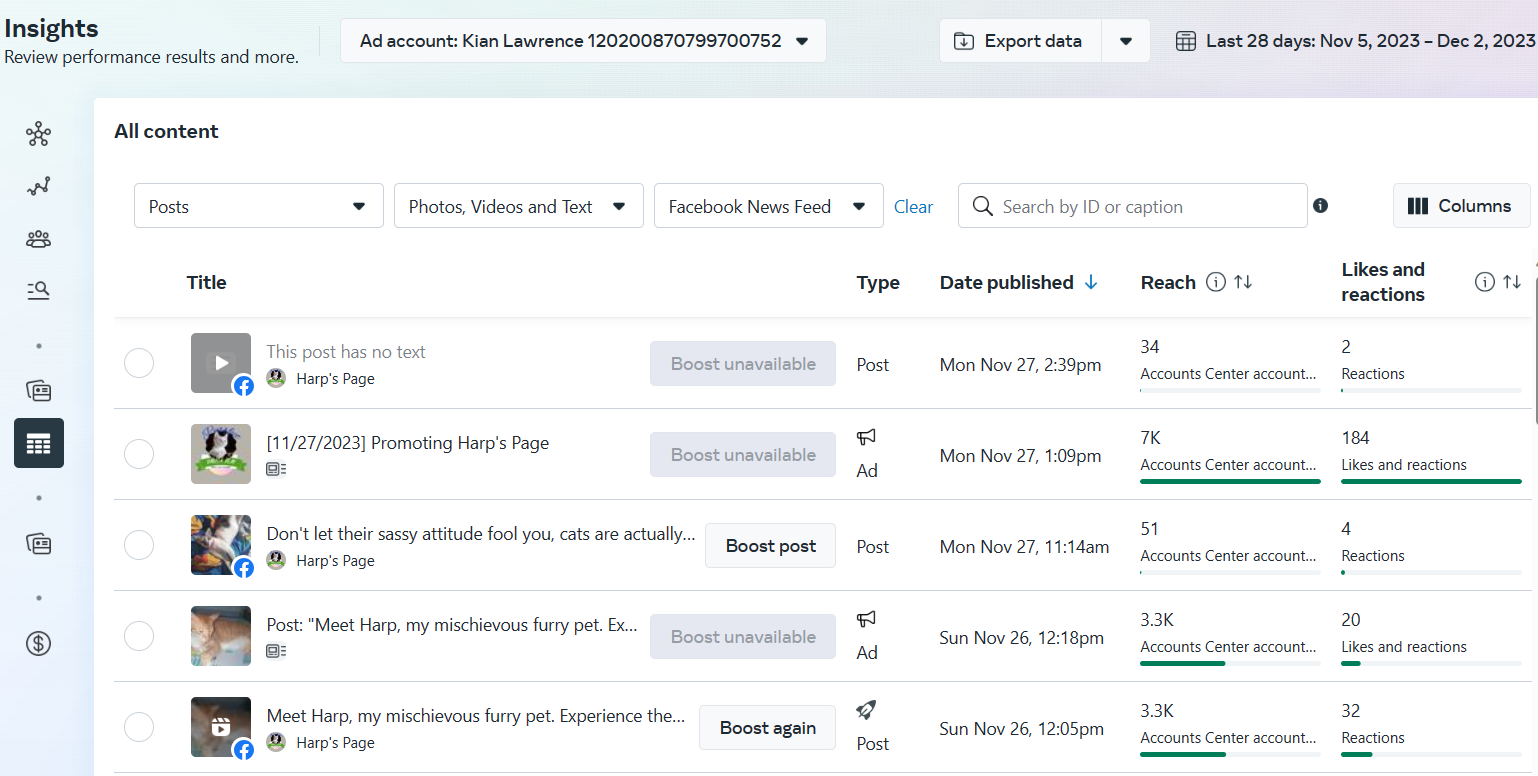Click the search list icon in sidebar
The width and height of the screenshot is (1538, 776).
(39, 291)
